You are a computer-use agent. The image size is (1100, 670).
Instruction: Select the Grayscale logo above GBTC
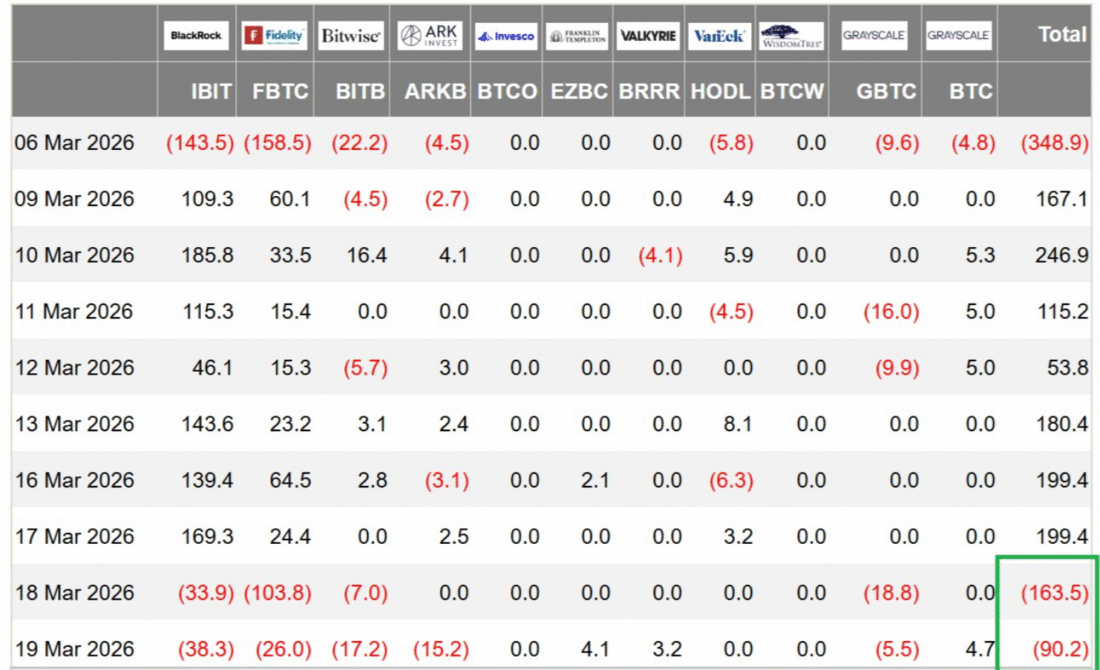(873, 36)
